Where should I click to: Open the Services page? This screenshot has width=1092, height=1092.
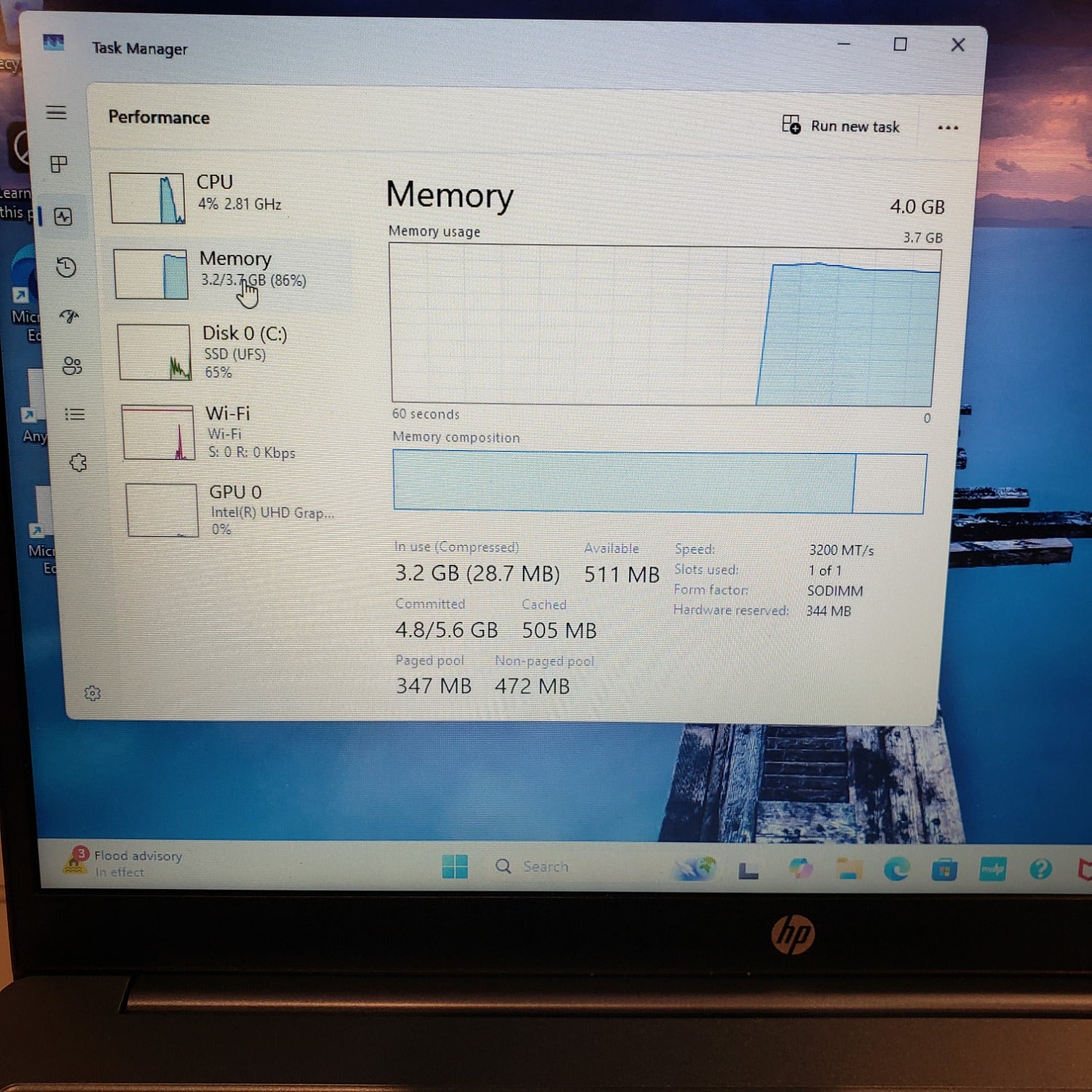click(77, 461)
